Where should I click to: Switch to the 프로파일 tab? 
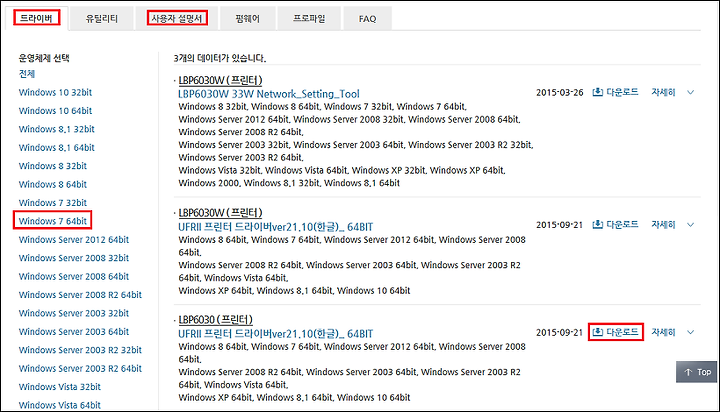[309, 18]
